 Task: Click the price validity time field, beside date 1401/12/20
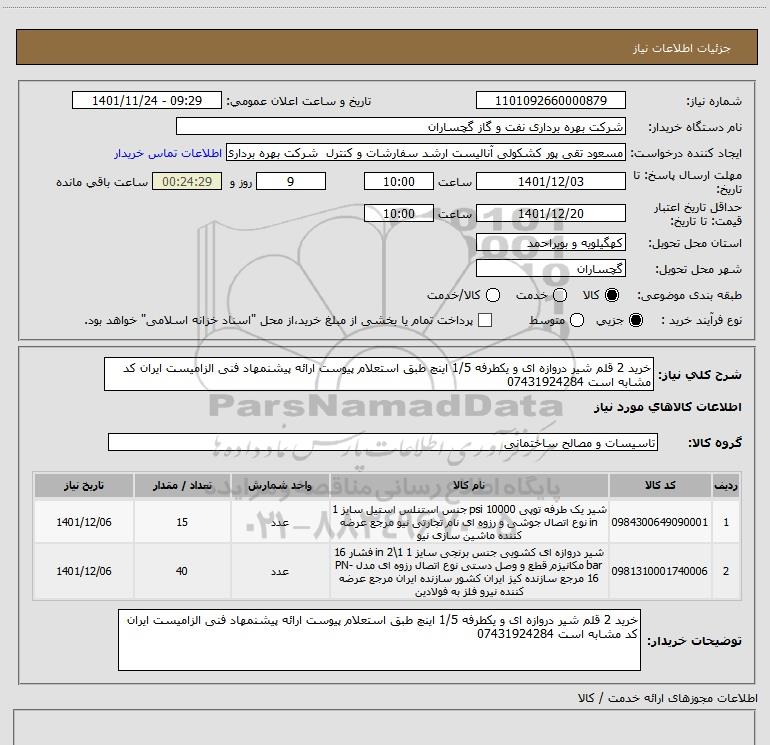399,213
